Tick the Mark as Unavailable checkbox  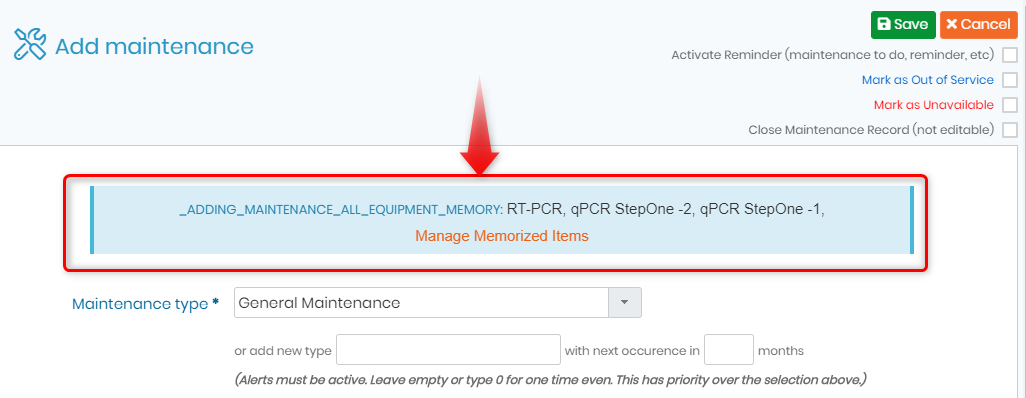click(x=1010, y=105)
